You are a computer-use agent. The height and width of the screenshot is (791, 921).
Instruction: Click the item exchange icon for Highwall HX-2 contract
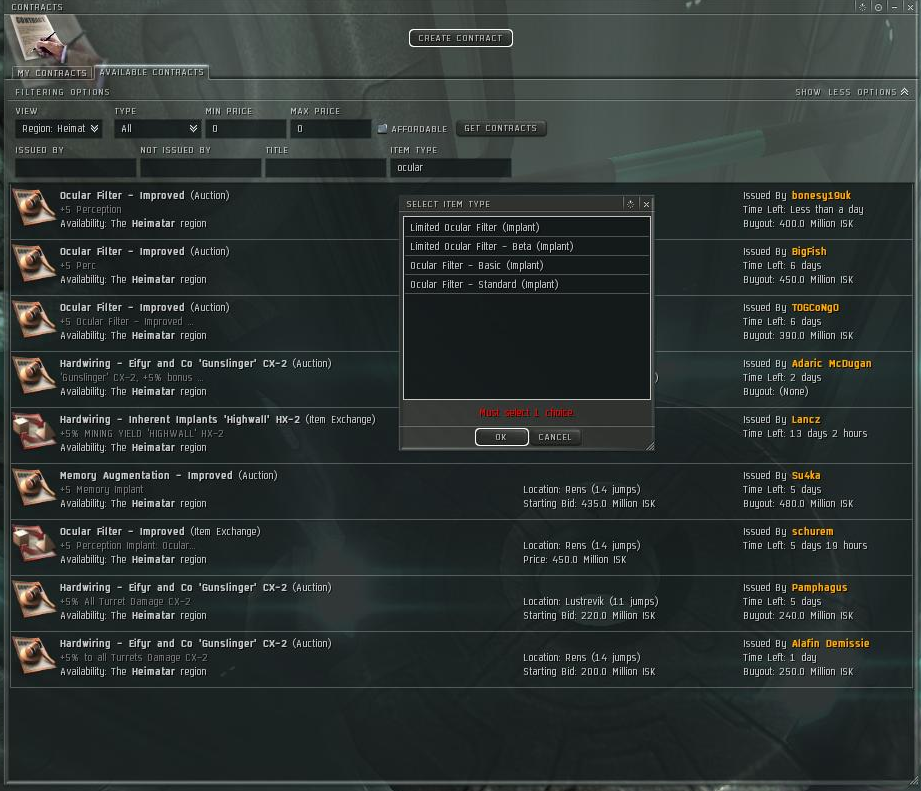coord(34,432)
